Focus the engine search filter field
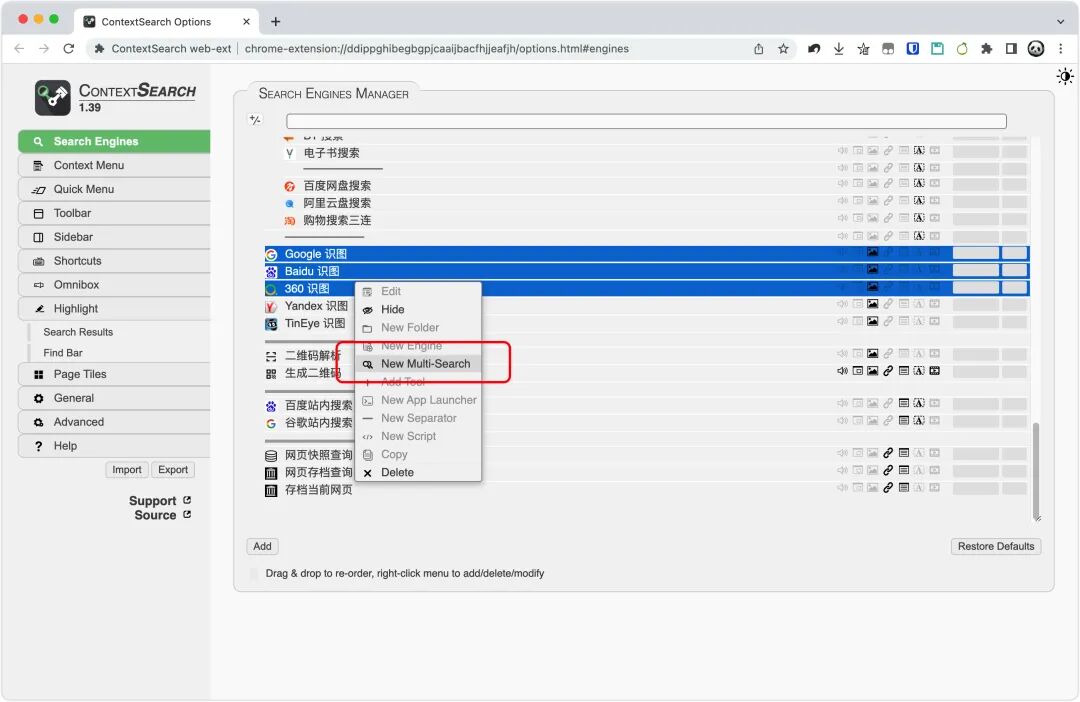 (646, 121)
